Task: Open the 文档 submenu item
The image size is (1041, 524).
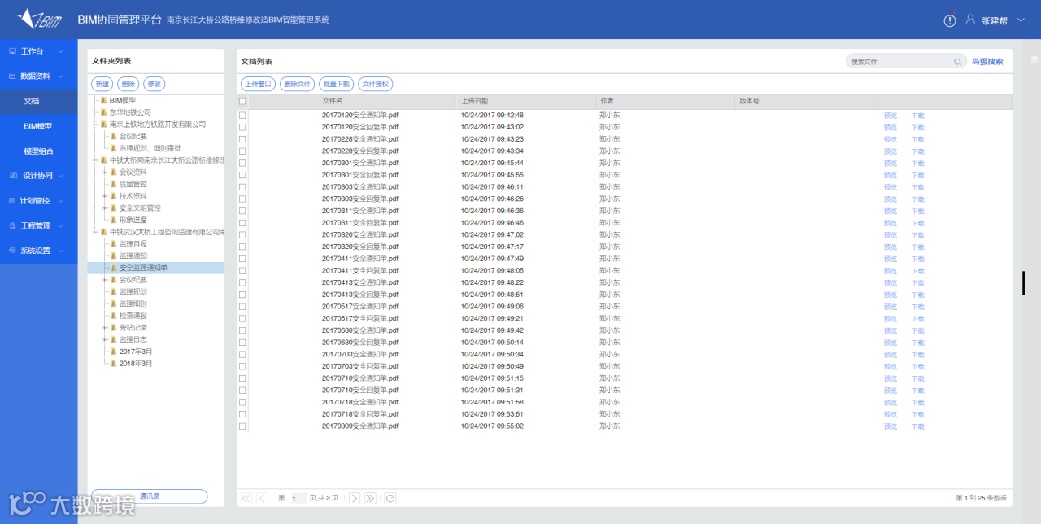Action: click(x=39, y=102)
